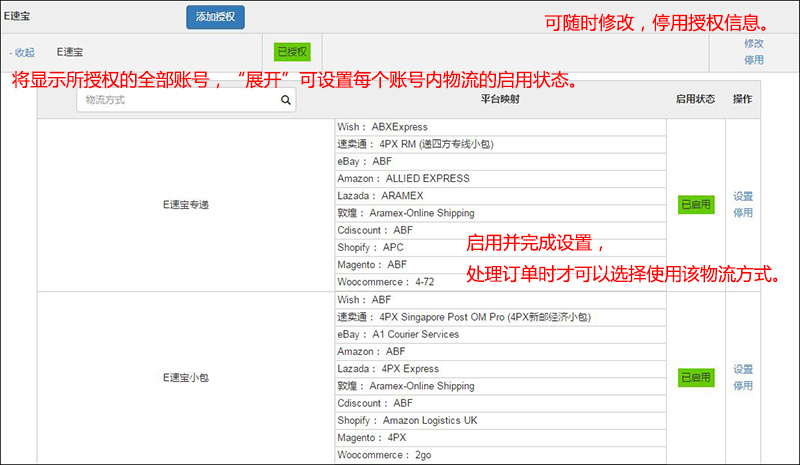Viewport: 800px width, 465px height.
Task: Click the 操作 column header
Action: tap(742, 99)
